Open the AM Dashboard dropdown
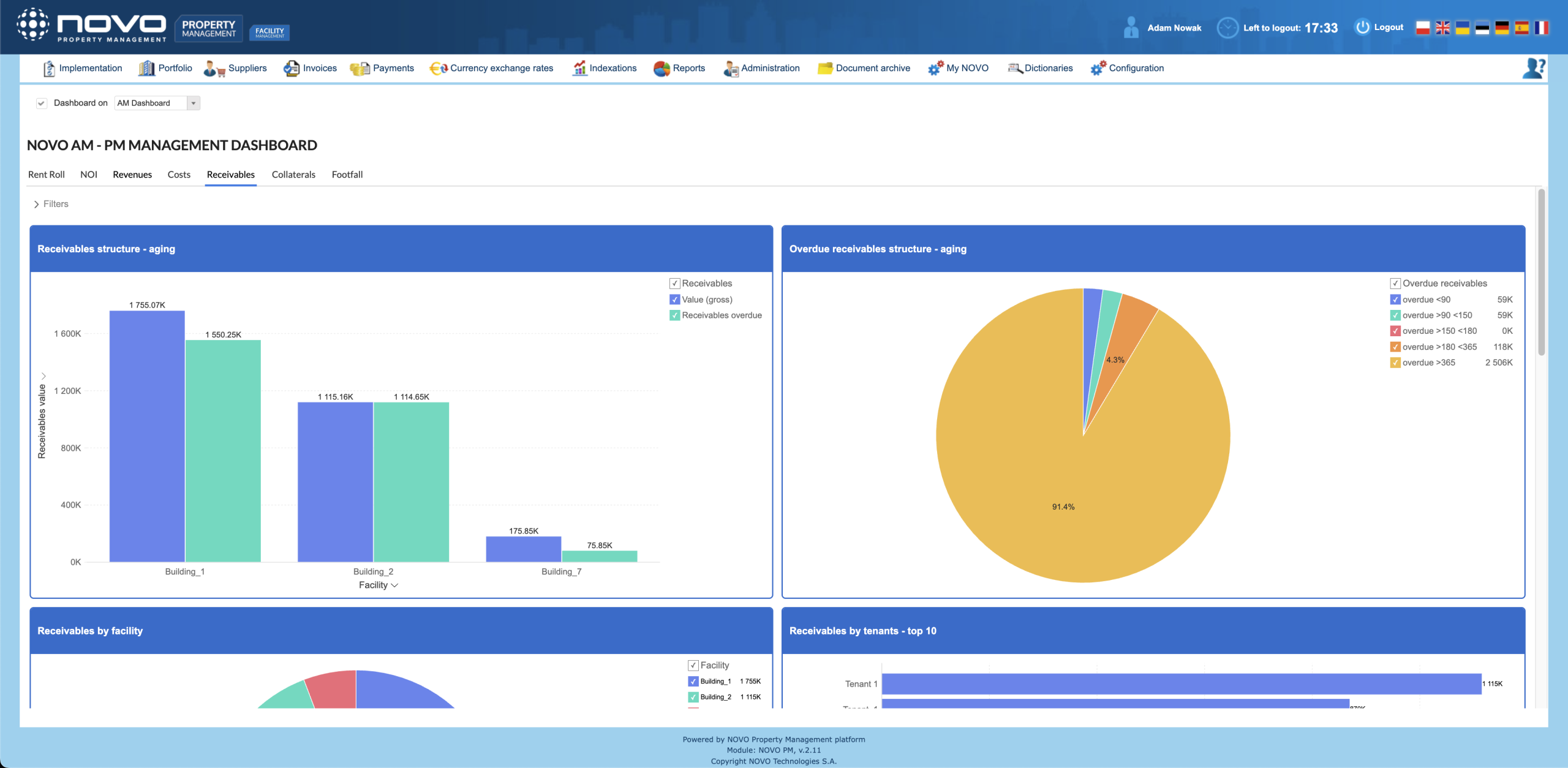 (x=193, y=103)
